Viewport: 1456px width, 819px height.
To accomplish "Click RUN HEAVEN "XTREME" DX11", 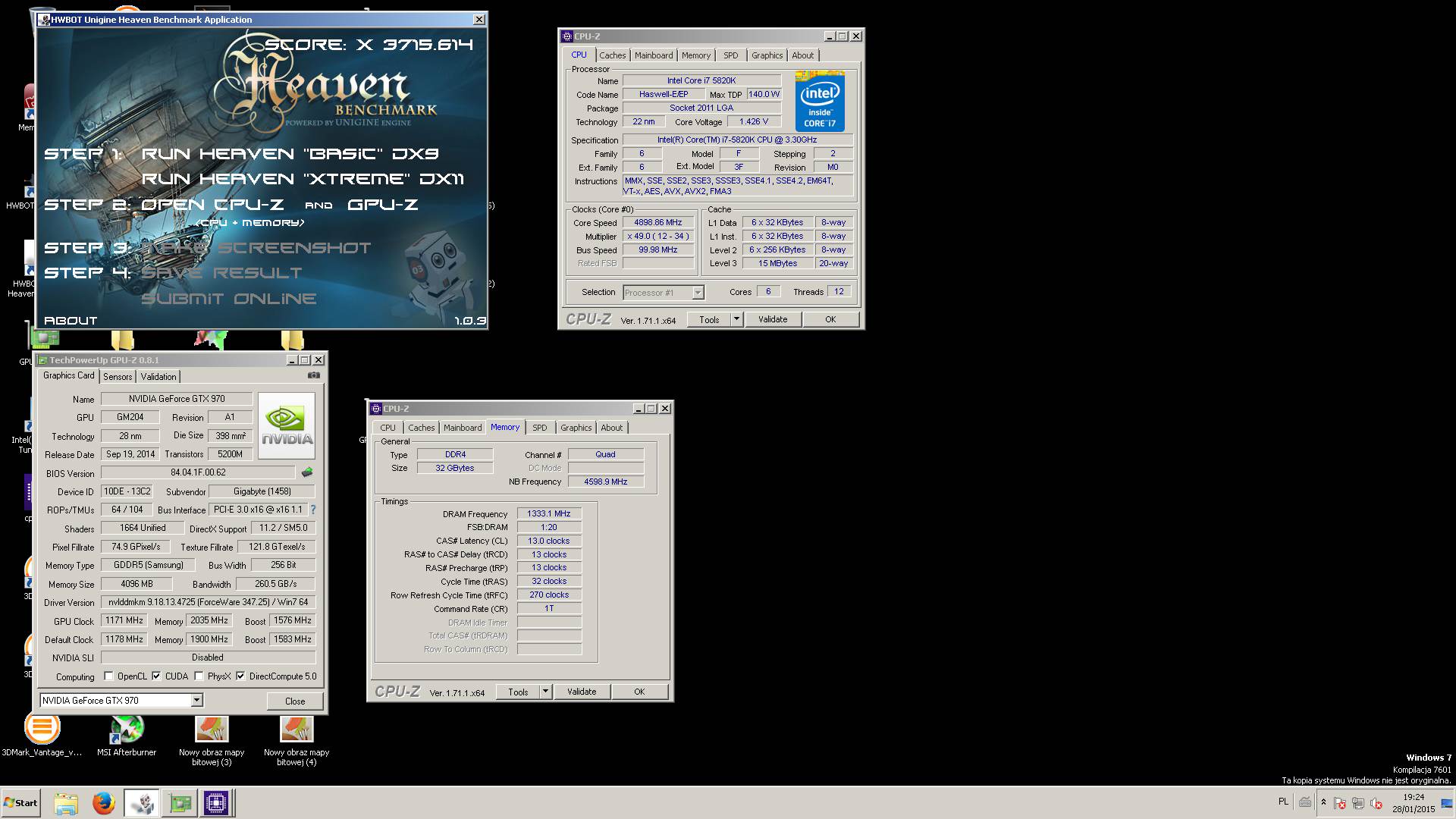I will (x=303, y=179).
